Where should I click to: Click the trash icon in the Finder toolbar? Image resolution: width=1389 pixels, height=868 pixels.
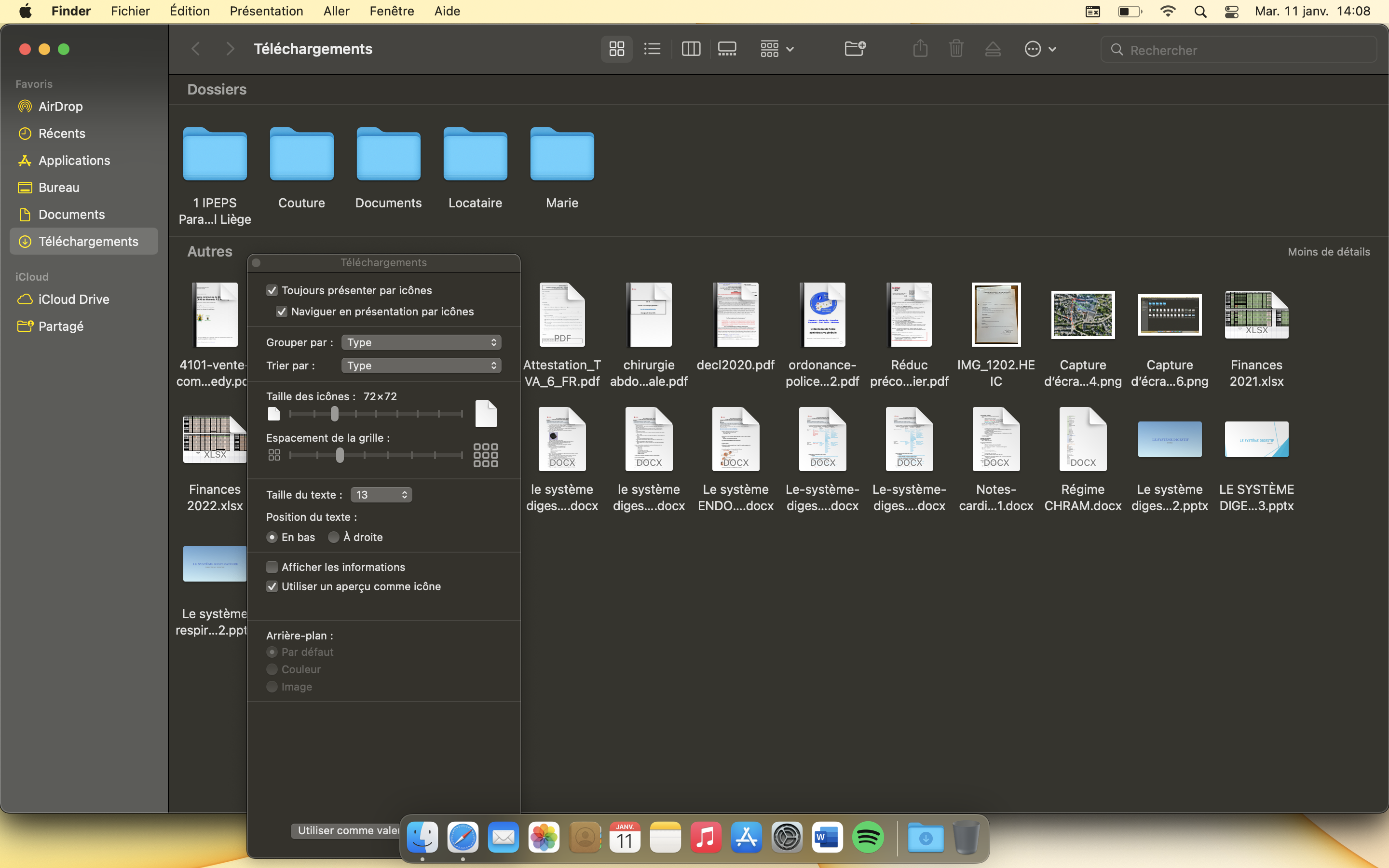click(x=956, y=49)
